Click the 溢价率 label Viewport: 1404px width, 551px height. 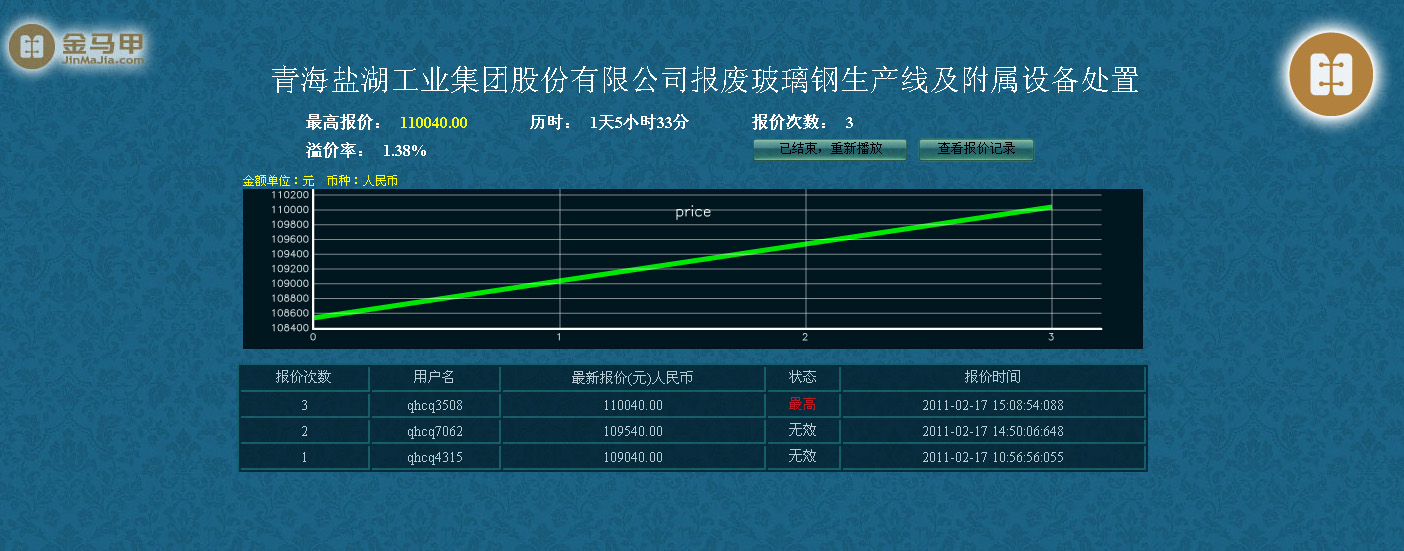pyautogui.click(x=335, y=151)
